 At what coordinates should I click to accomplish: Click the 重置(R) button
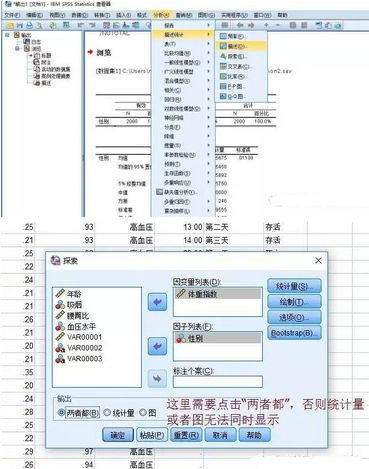(186, 435)
